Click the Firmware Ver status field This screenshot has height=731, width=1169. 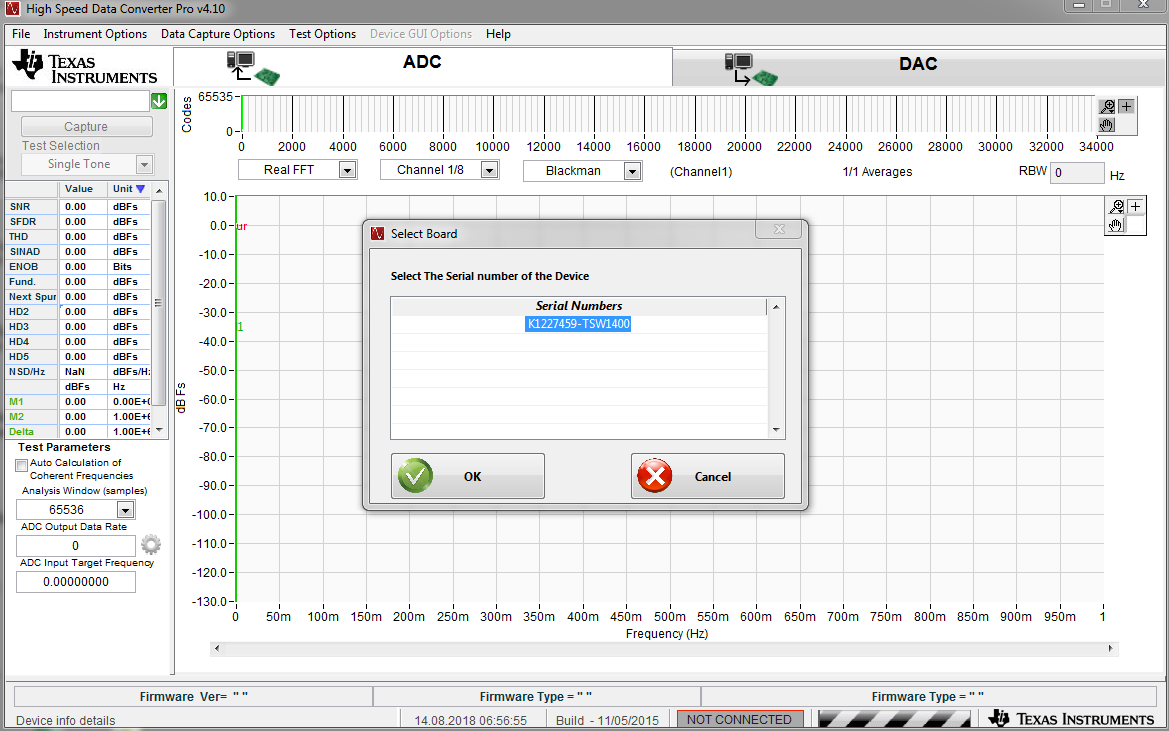click(x=194, y=697)
